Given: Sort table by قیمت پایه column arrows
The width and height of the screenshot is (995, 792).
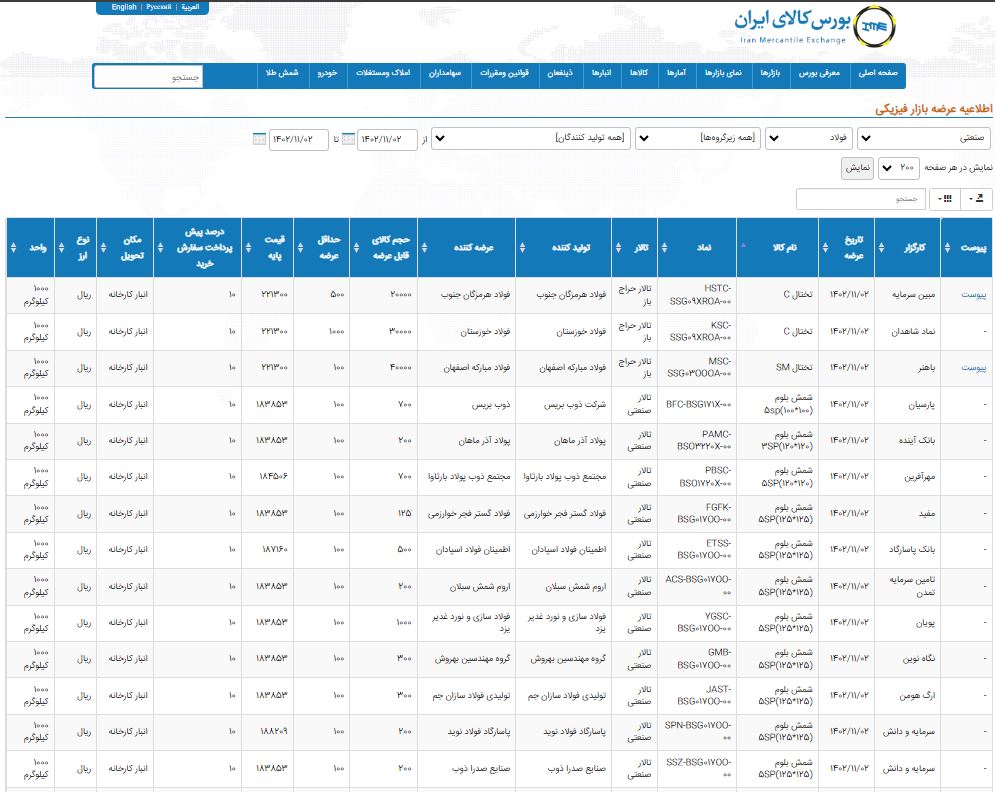Looking at the screenshot, I should pos(248,248).
